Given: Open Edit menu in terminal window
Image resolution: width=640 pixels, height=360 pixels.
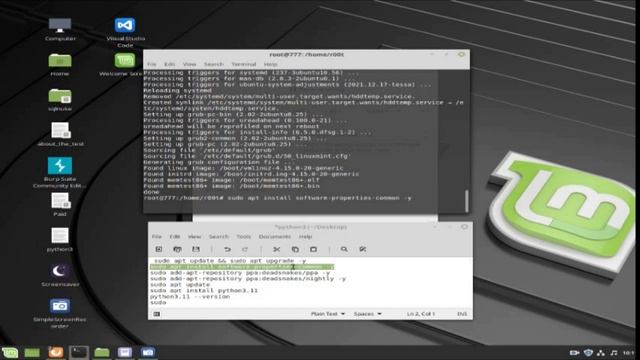Looking at the screenshot, I should coord(169,64).
